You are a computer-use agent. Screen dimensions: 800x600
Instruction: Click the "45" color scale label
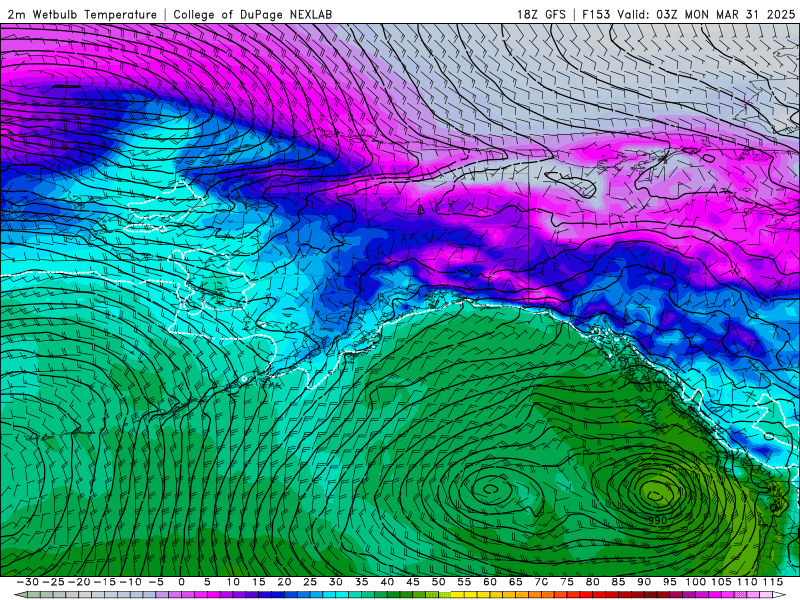[x=413, y=582]
